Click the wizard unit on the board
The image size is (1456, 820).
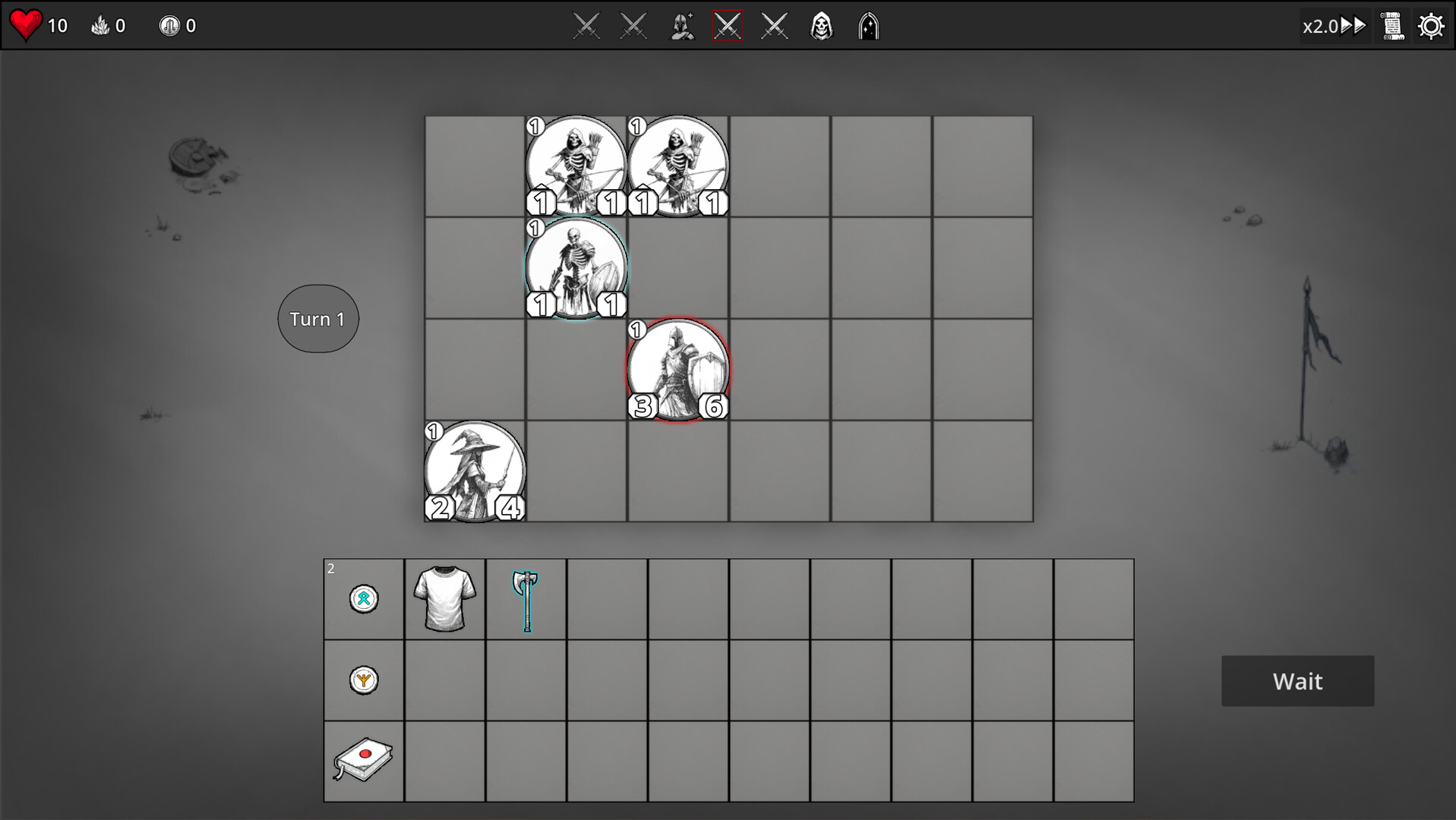point(475,471)
